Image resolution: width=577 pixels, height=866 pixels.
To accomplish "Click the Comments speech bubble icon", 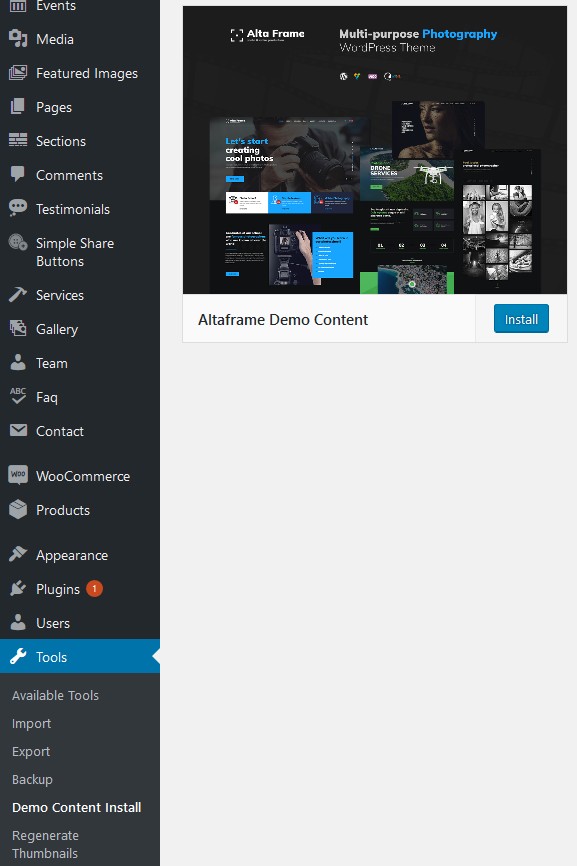I will tap(18, 174).
